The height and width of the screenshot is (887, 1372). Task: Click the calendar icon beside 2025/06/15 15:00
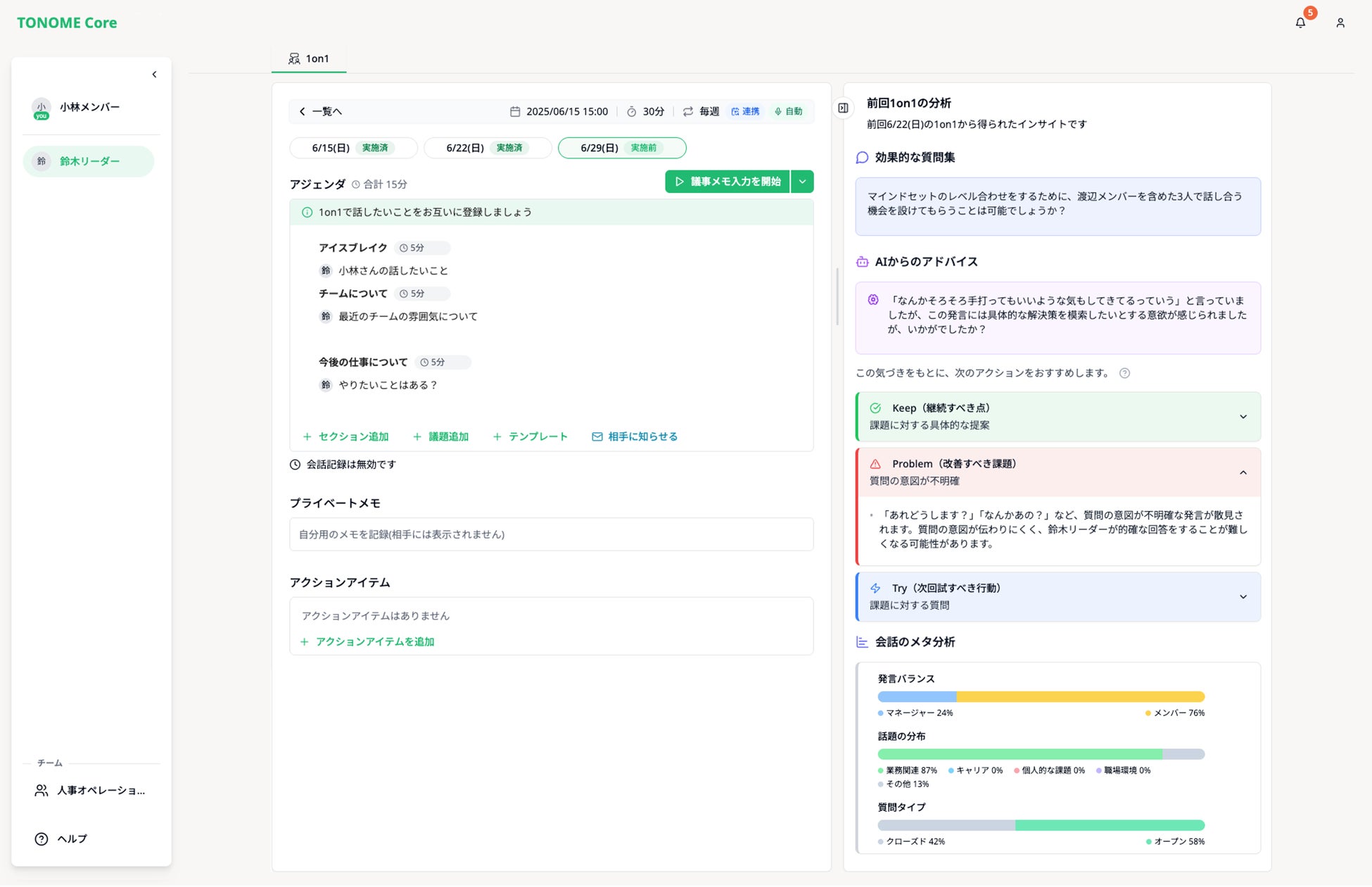(515, 111)
